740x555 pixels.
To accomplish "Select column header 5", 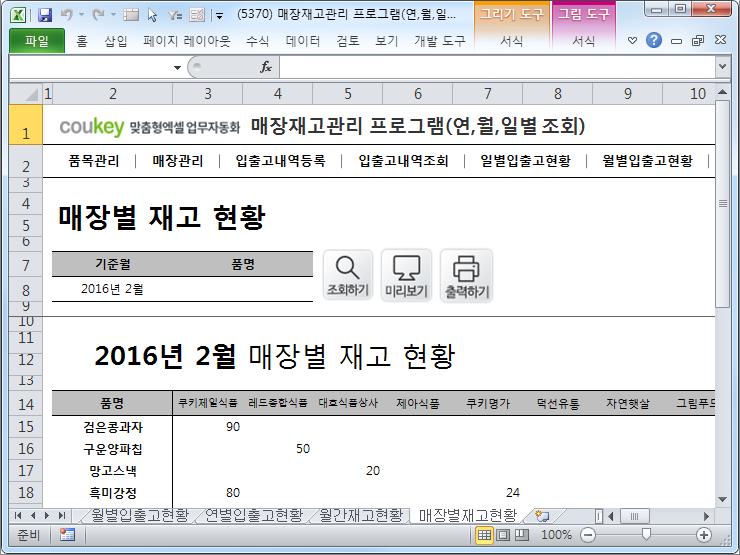I will click(x=348, y=94).
